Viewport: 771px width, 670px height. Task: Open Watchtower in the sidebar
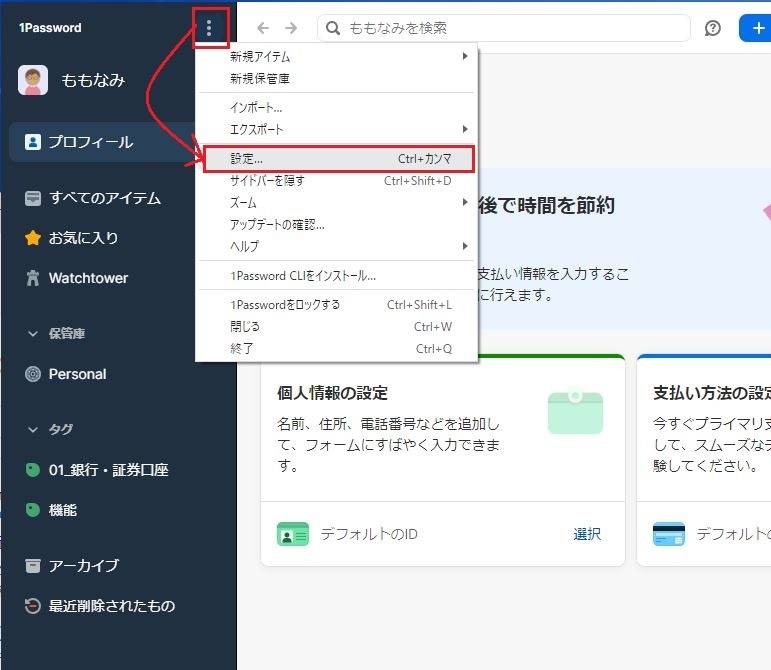(x=89, y=278)
